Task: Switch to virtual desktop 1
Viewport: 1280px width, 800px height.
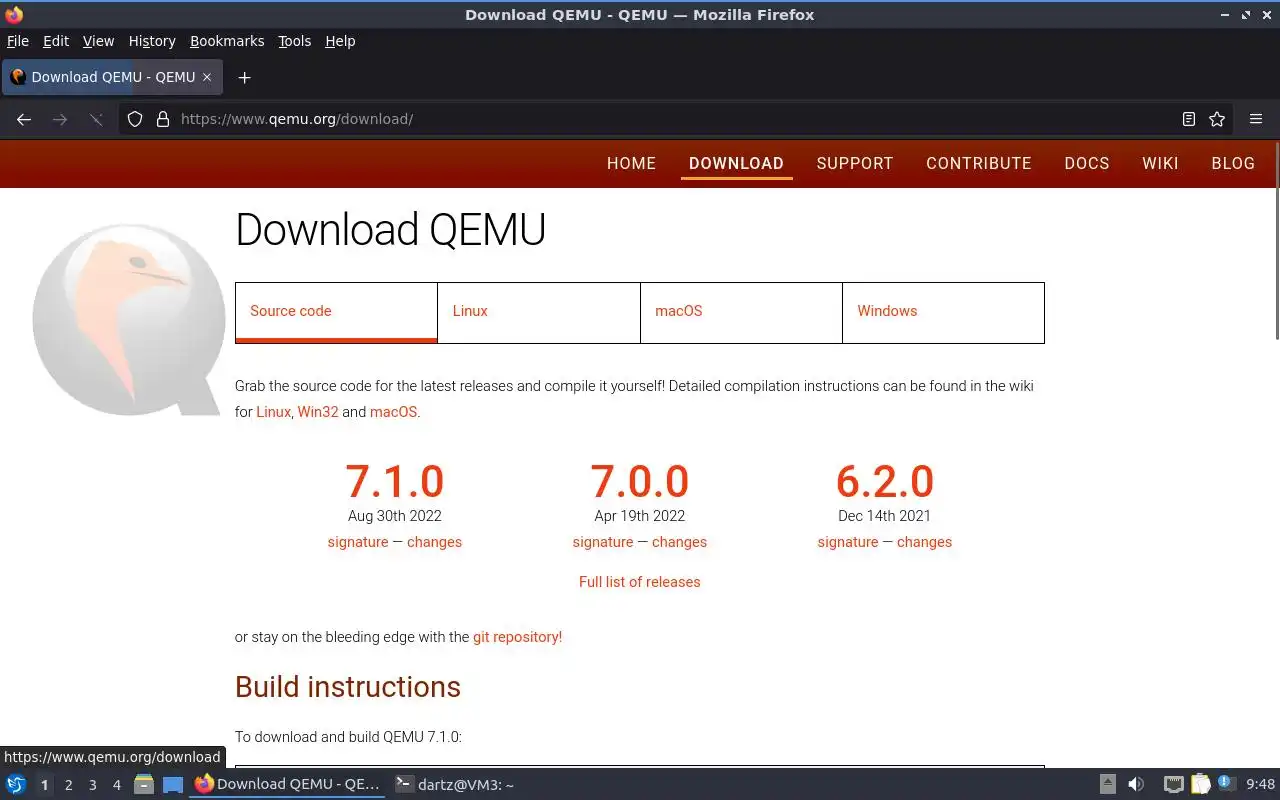Action: coord(44,785)
